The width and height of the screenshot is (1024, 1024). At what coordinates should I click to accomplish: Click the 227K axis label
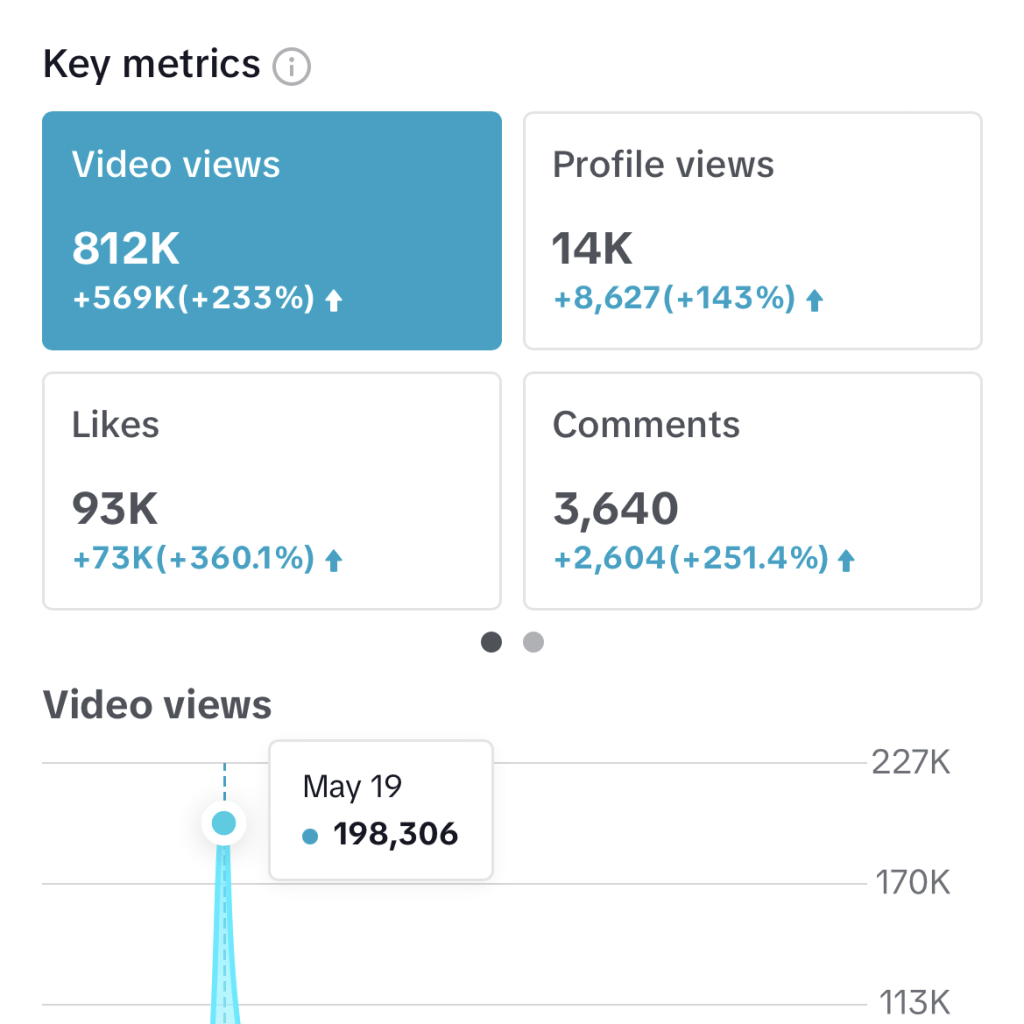tap(911, 763)
